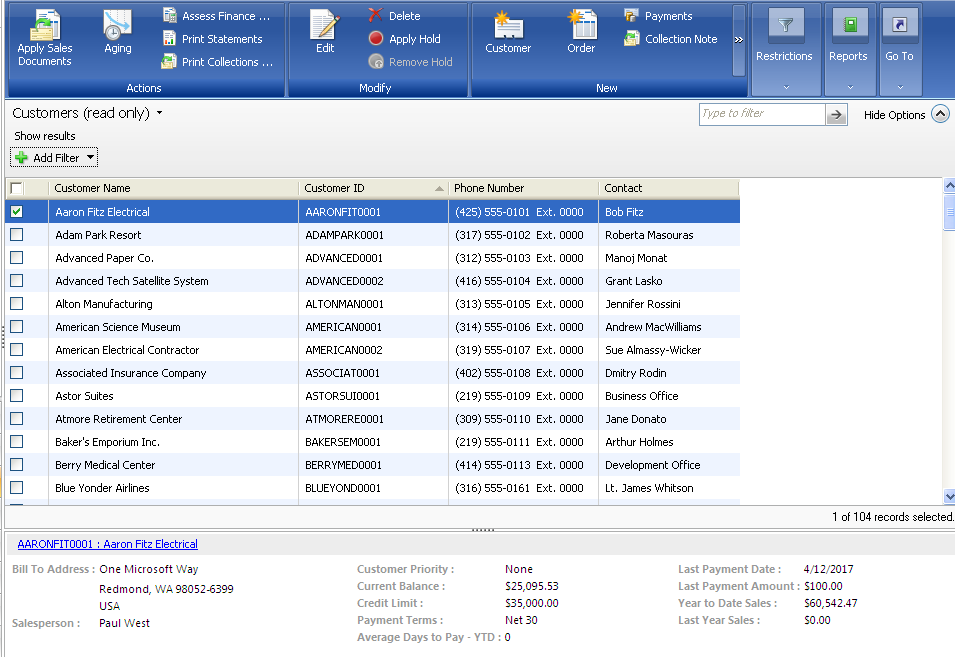Choose Print Collections letters

[x=217, y=62]
